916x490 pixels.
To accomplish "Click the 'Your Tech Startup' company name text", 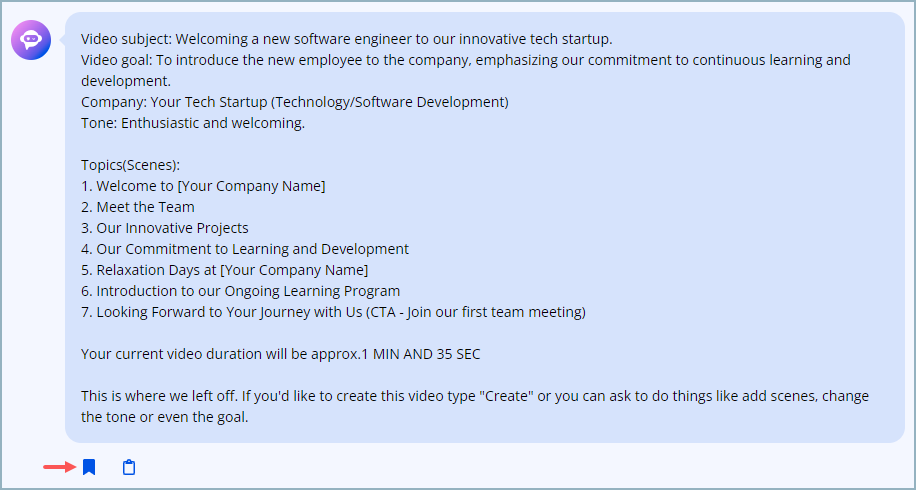I will point(210,102).
